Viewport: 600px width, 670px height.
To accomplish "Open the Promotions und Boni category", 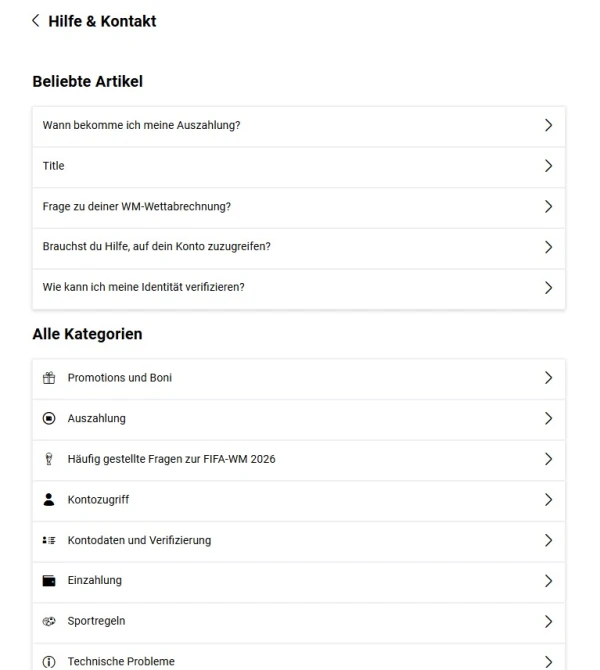I will [299, 378].
